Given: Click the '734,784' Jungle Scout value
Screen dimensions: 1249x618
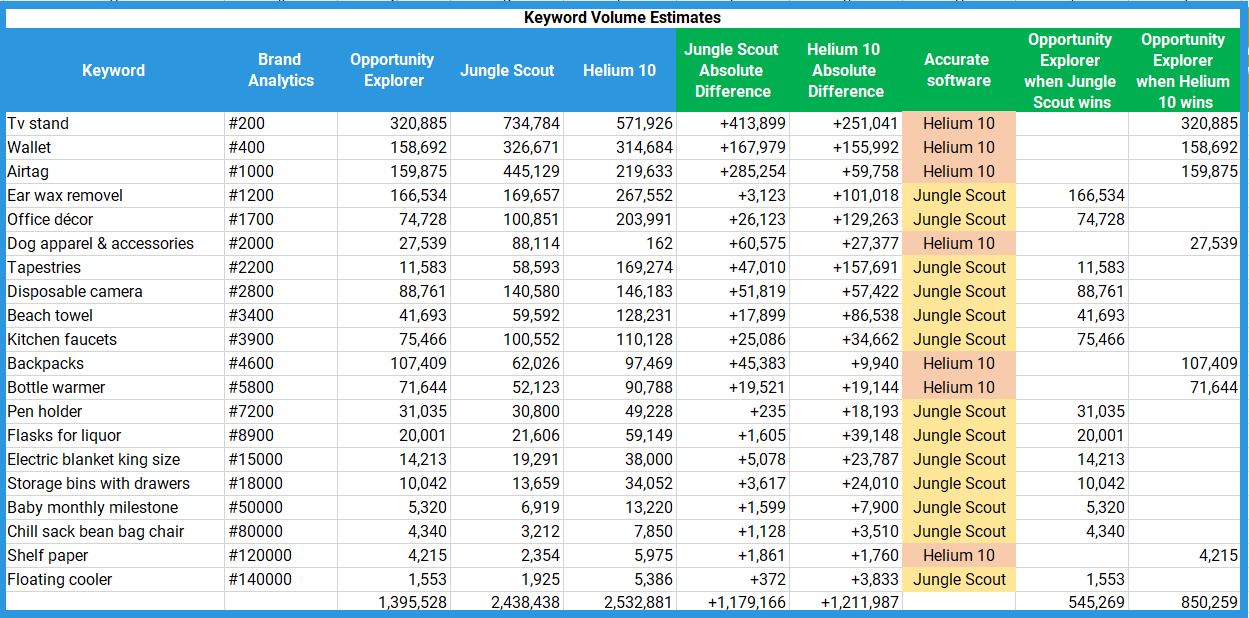Looking at the screenshot, I should pyautogui.click(x=507, y=124).
